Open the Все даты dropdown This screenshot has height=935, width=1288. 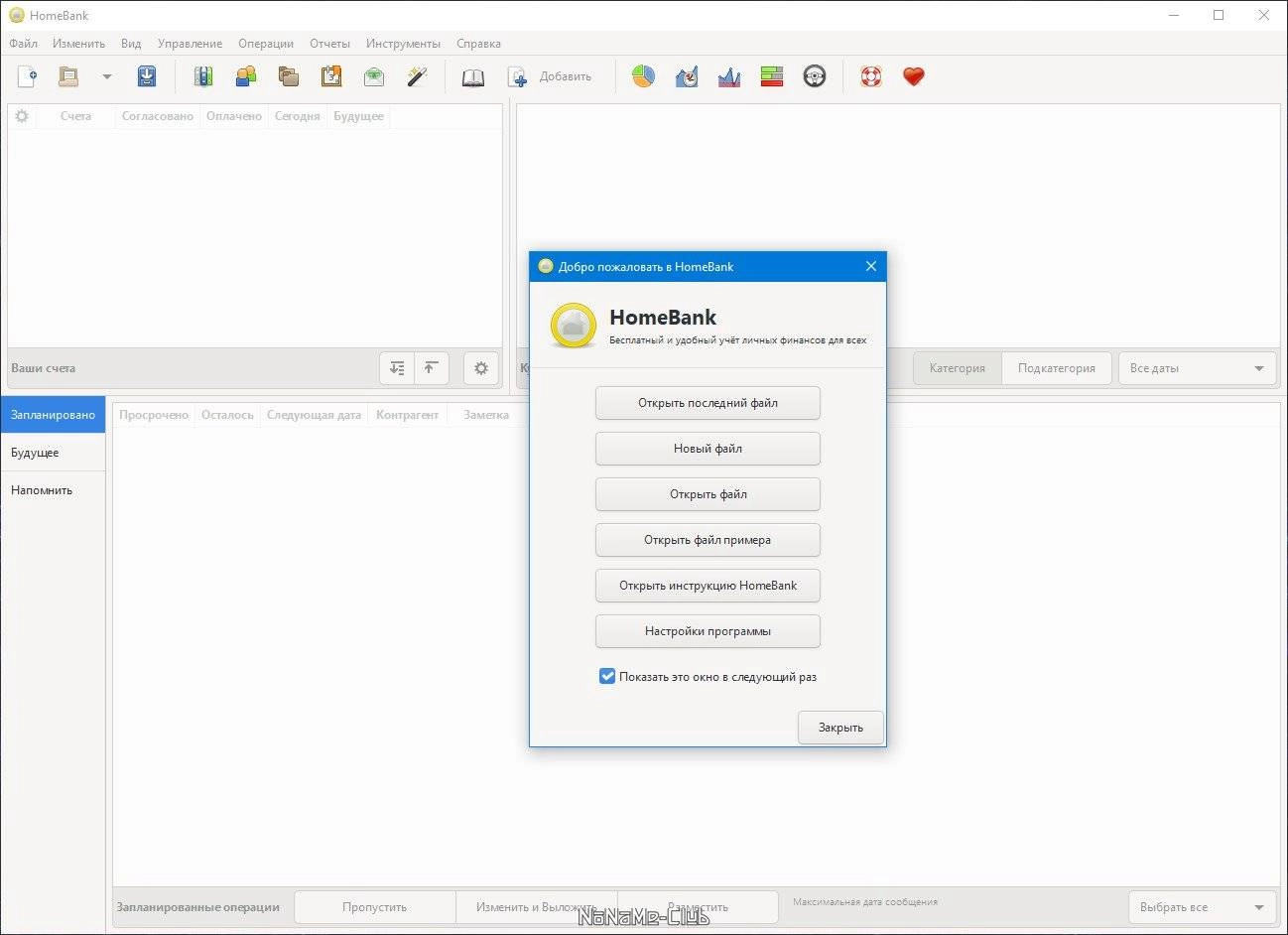pyautogui.click(x=1197, y=368)
